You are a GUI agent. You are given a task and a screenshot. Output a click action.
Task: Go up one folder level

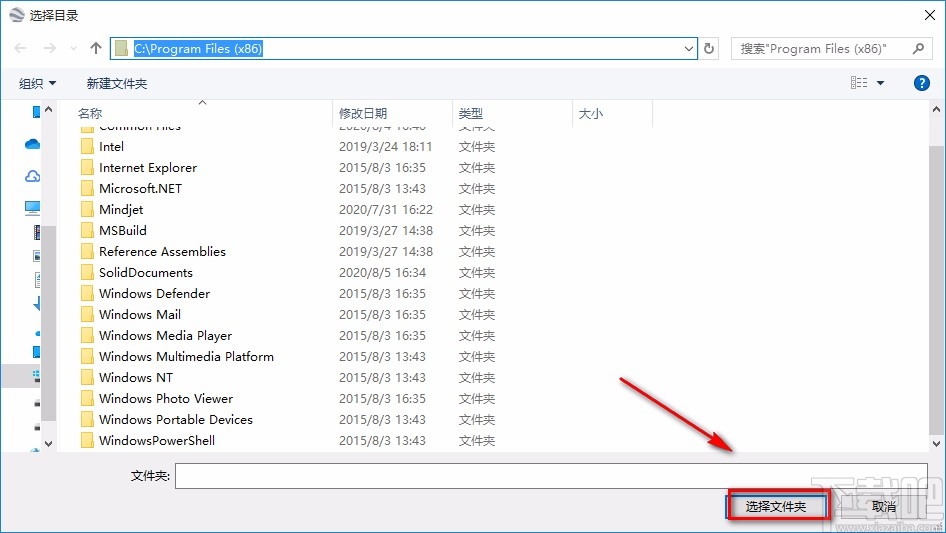point(95,48)
